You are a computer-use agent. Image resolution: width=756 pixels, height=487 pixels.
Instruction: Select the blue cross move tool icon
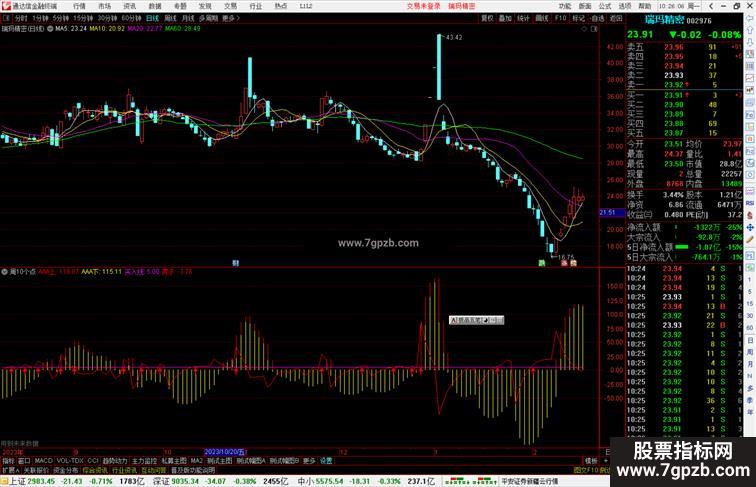(x=750, y=227)
